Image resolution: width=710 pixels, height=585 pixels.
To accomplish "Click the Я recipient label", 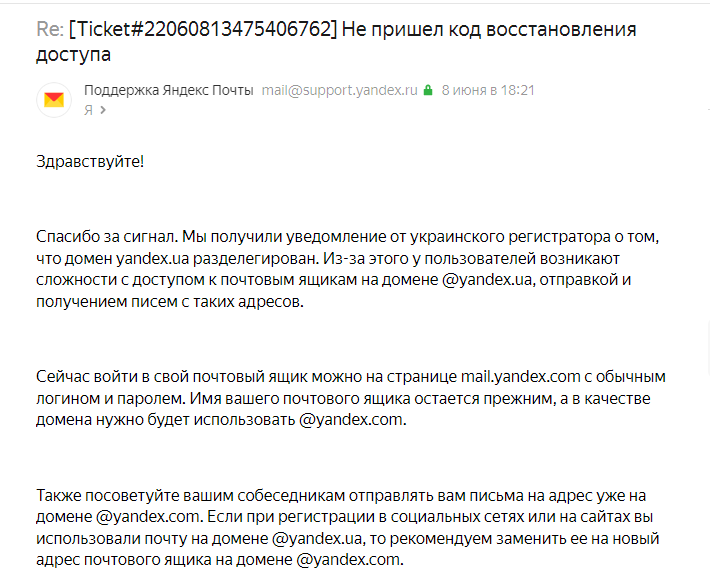I will [x=88, y=110].
